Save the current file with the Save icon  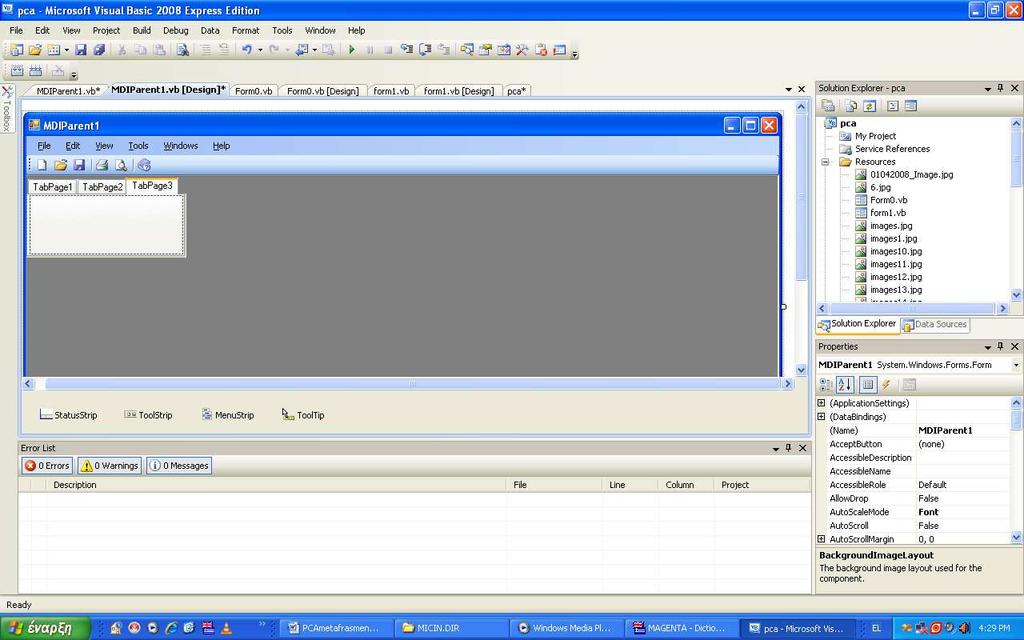80,50
